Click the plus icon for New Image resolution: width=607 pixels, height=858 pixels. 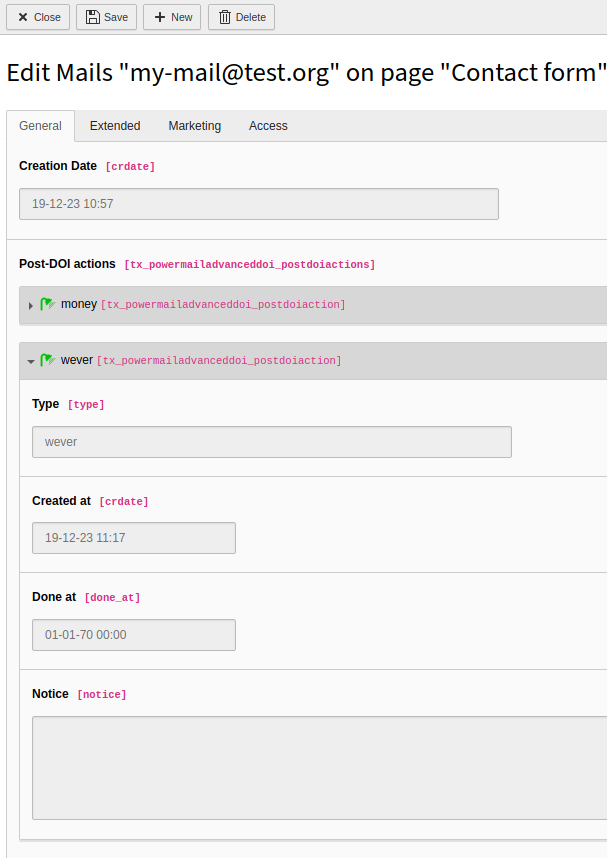click(x=160, y=17)
